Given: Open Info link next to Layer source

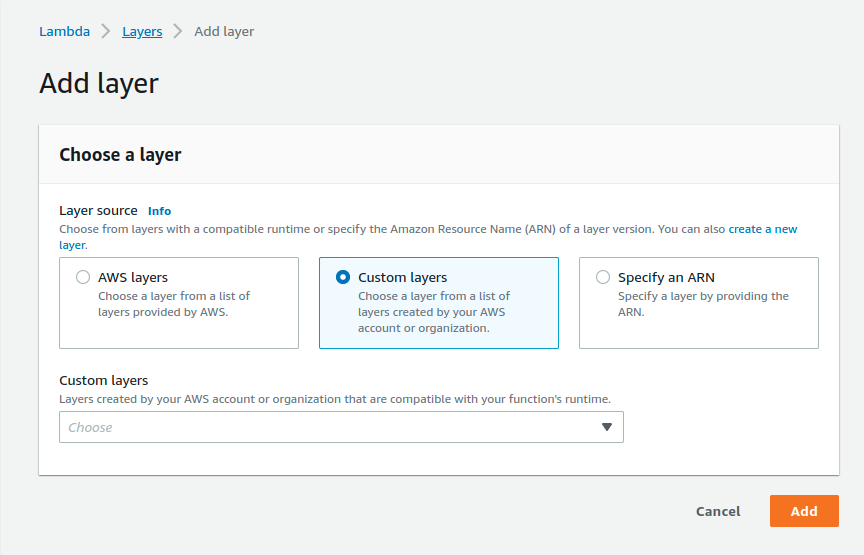Looking at the screenshot, I should point(159,211).
